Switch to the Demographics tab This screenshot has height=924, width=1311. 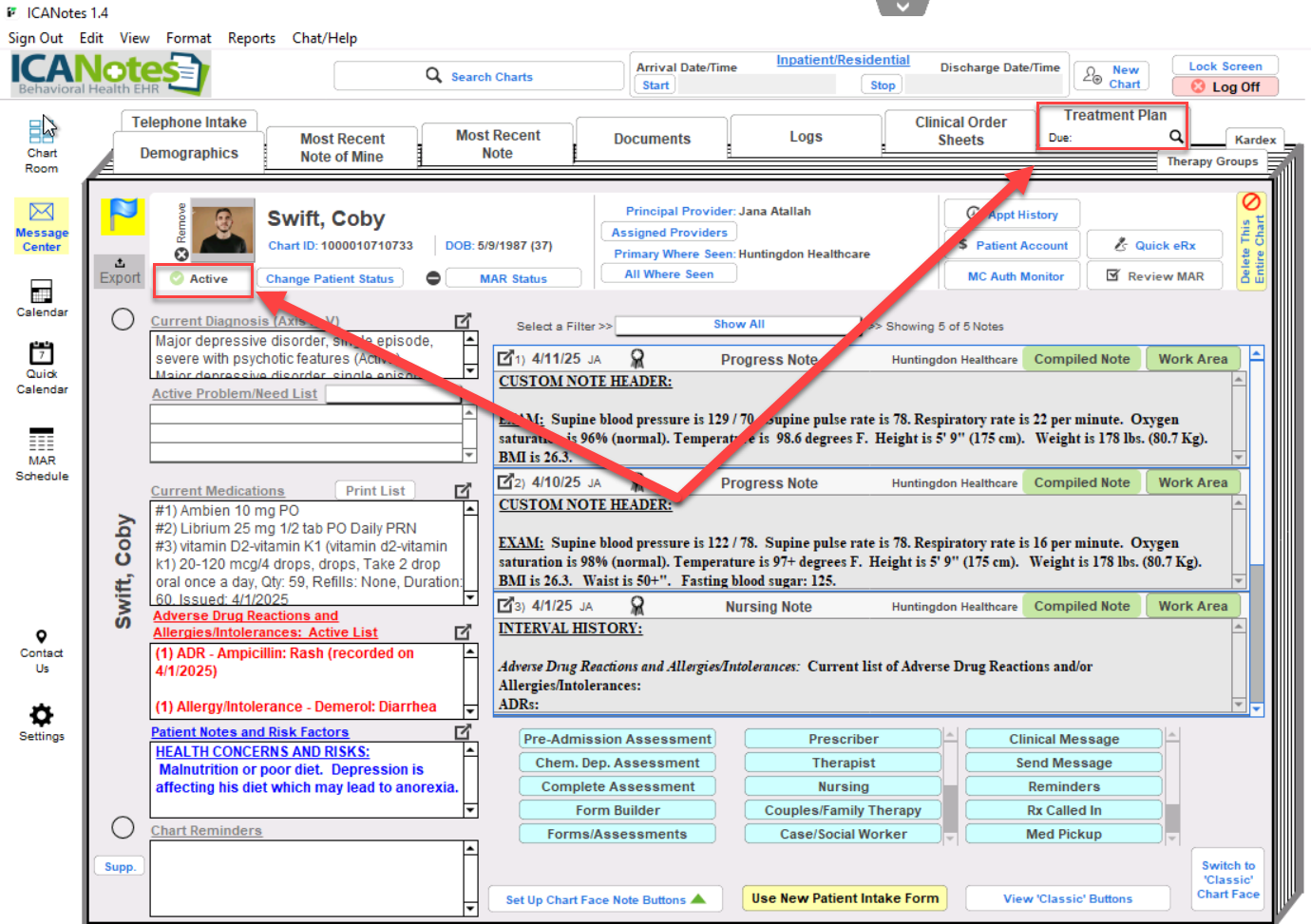click(189, 153)
